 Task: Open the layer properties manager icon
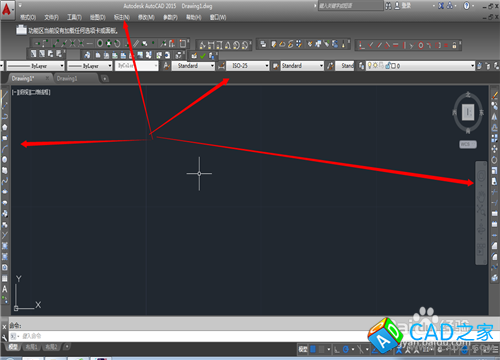361,66
